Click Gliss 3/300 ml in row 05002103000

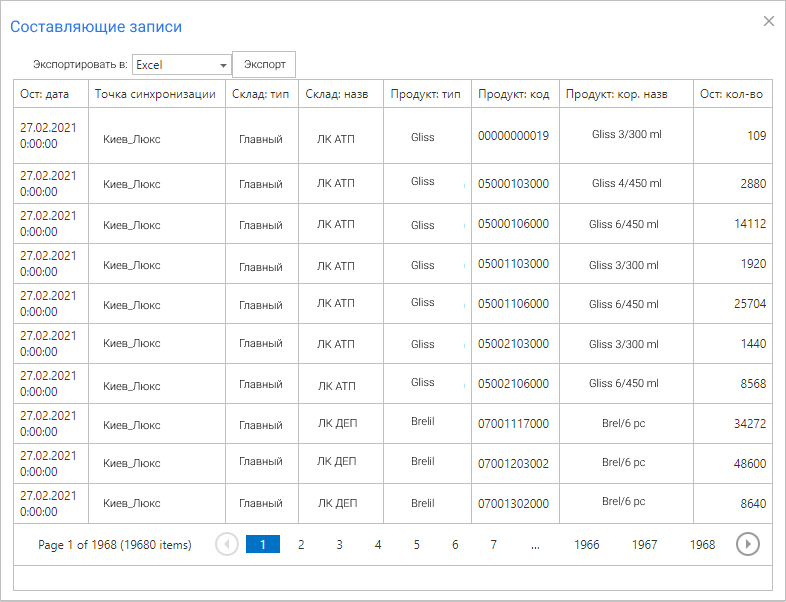(624, 344)
